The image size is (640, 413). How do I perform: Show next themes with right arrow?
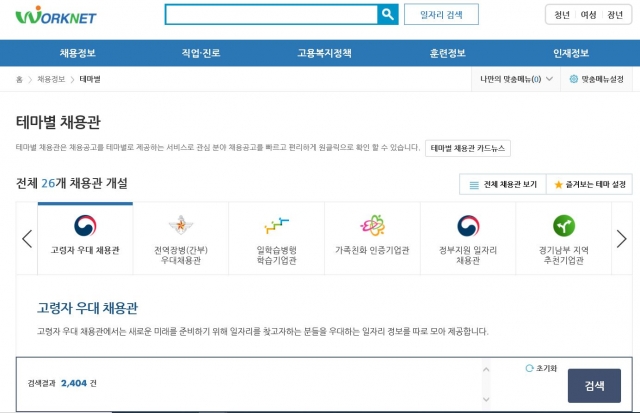tap(621, 239)
